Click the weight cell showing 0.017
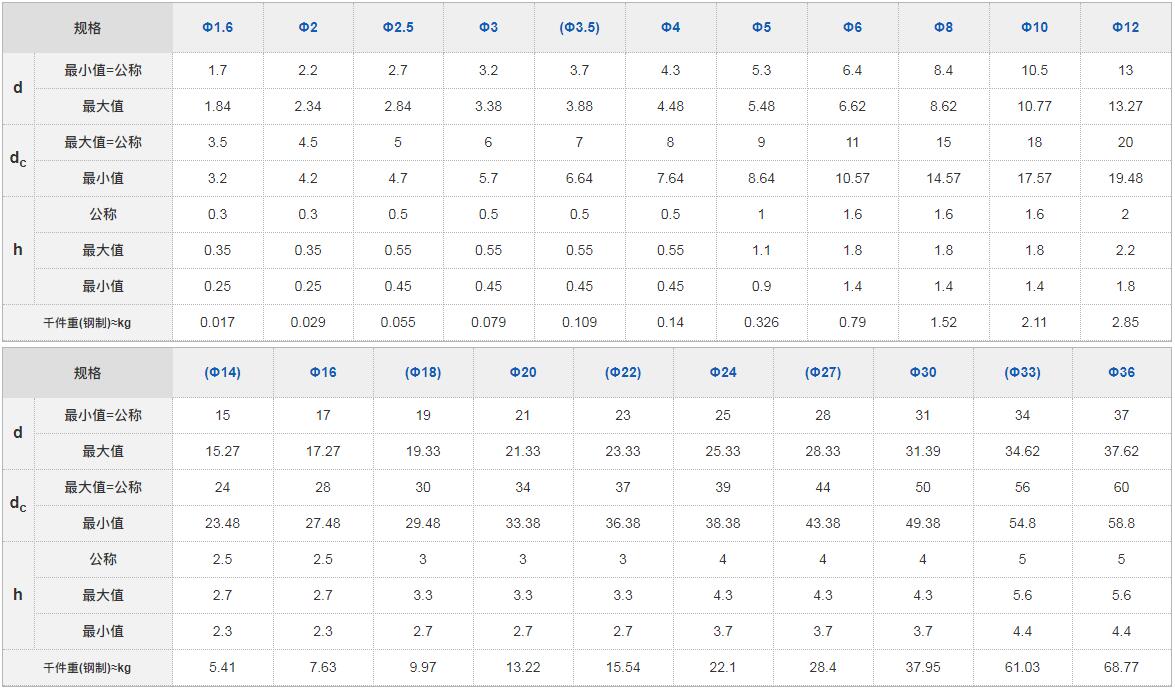The width and height of the screenshot is (1175, 690). click(x=217, y=322)
